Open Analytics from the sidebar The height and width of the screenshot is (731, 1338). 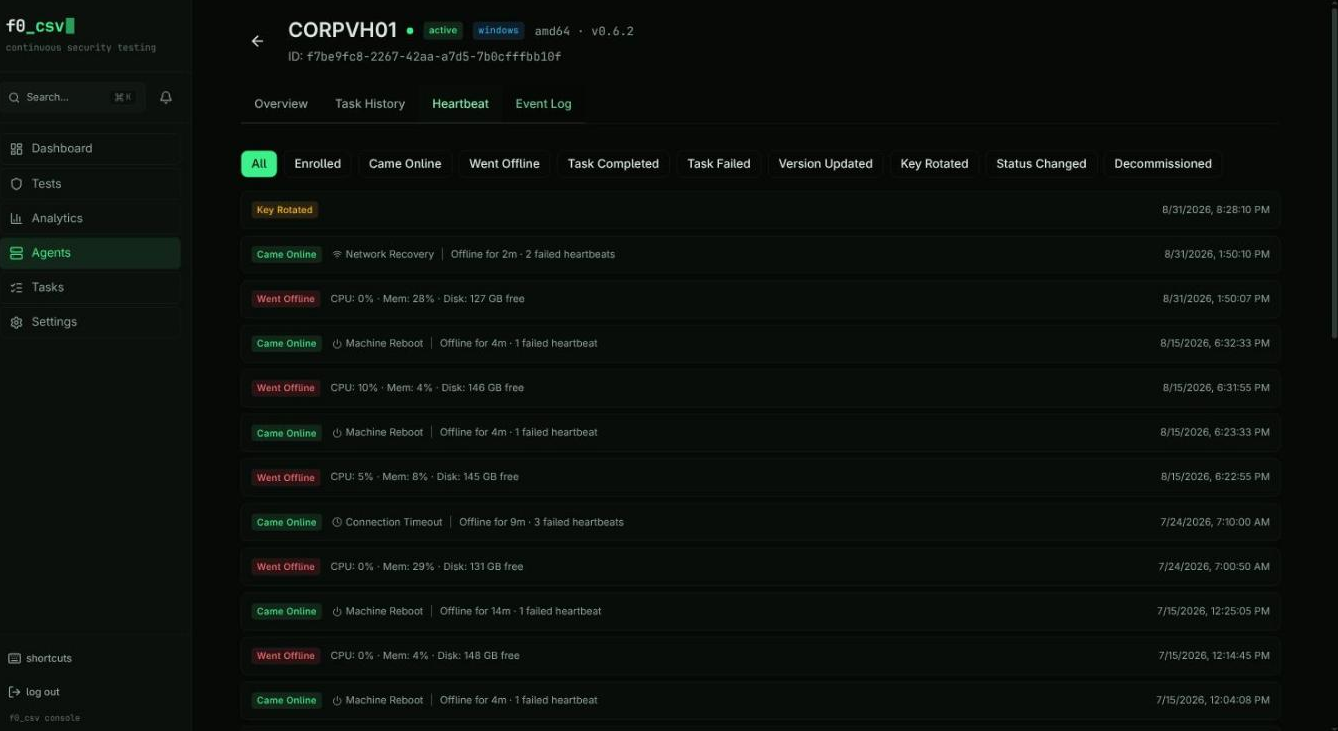[91, 218]
